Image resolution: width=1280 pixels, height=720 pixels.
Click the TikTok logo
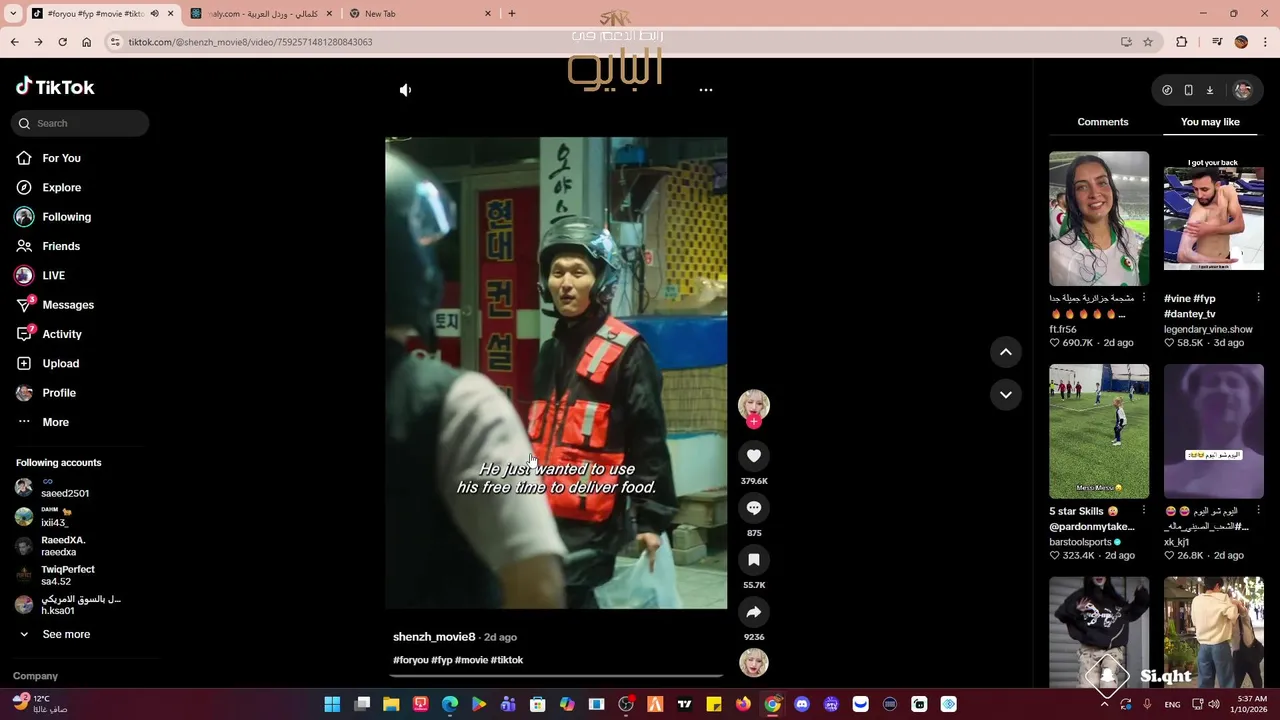coord(55,87)
